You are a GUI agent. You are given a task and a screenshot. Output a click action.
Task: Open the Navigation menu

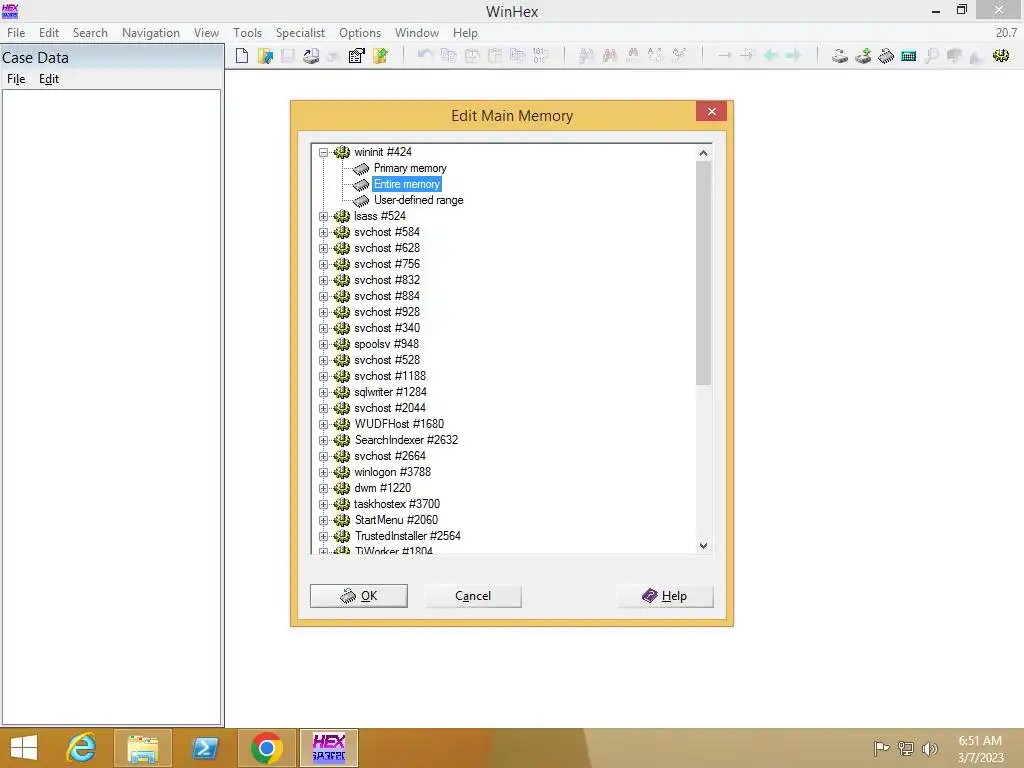pyautogui.click(x=151, y=33)
